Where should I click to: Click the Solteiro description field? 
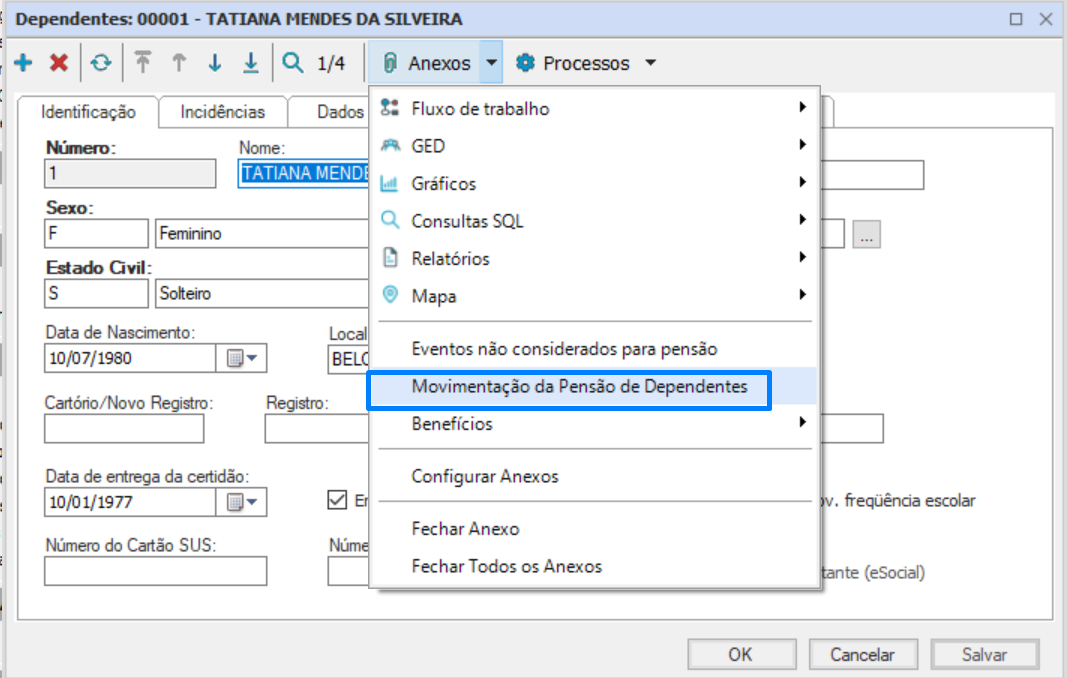pyautogui.click(x=263, y=293)
